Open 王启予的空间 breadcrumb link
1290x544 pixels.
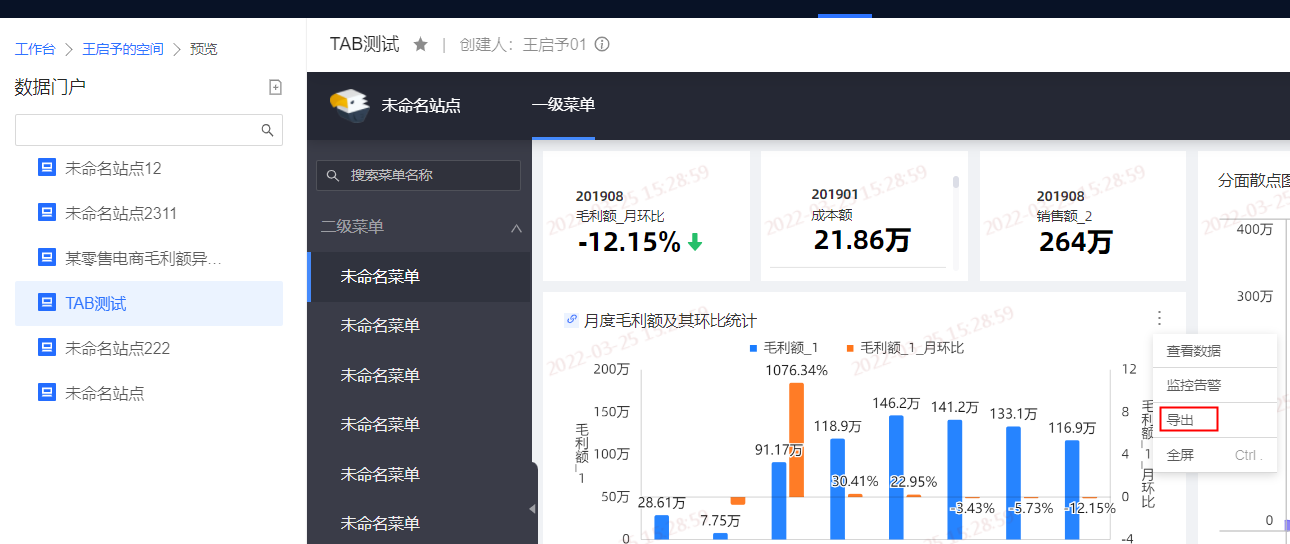tap(122, 49)
